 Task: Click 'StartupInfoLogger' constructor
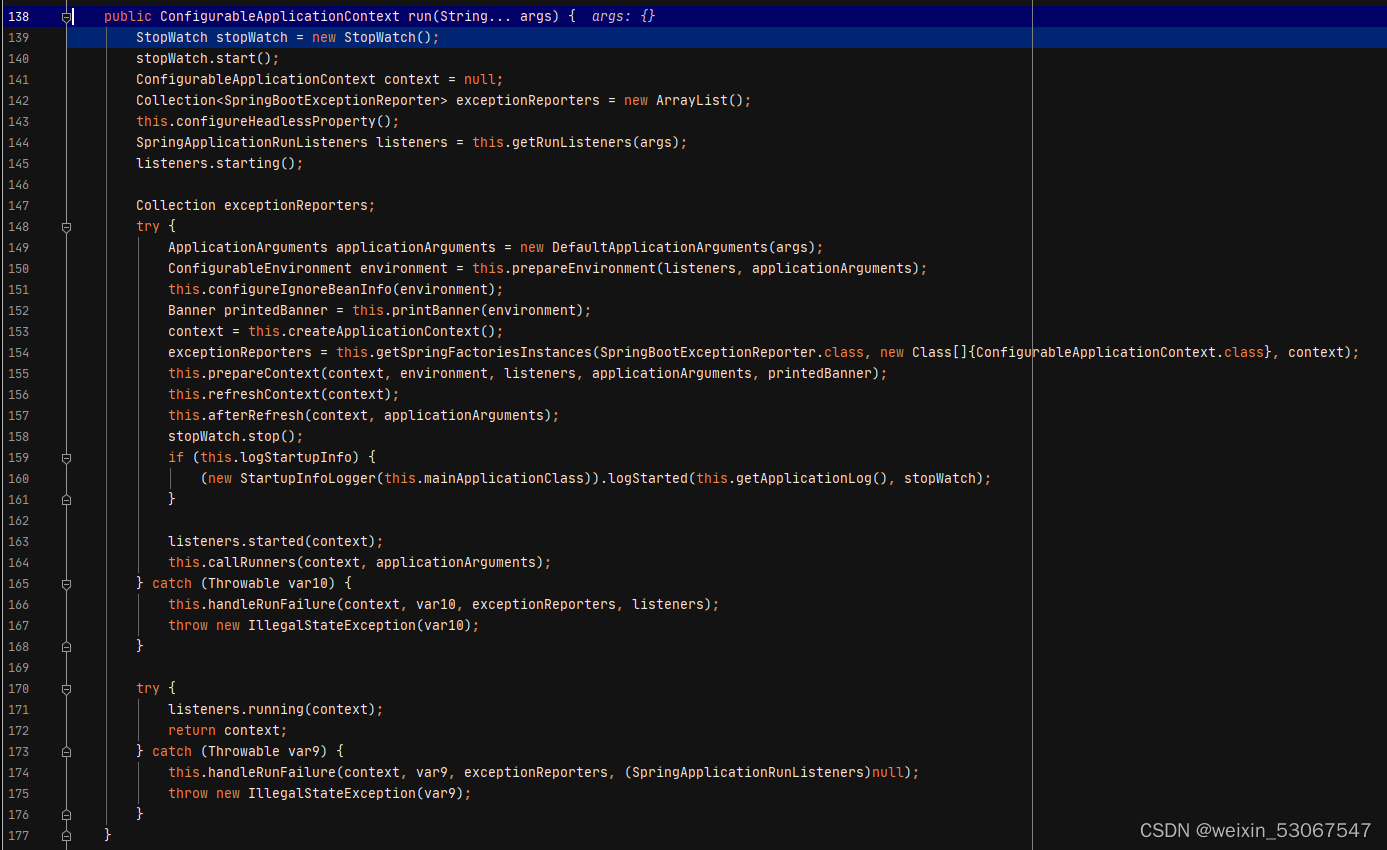pos(308,479)
